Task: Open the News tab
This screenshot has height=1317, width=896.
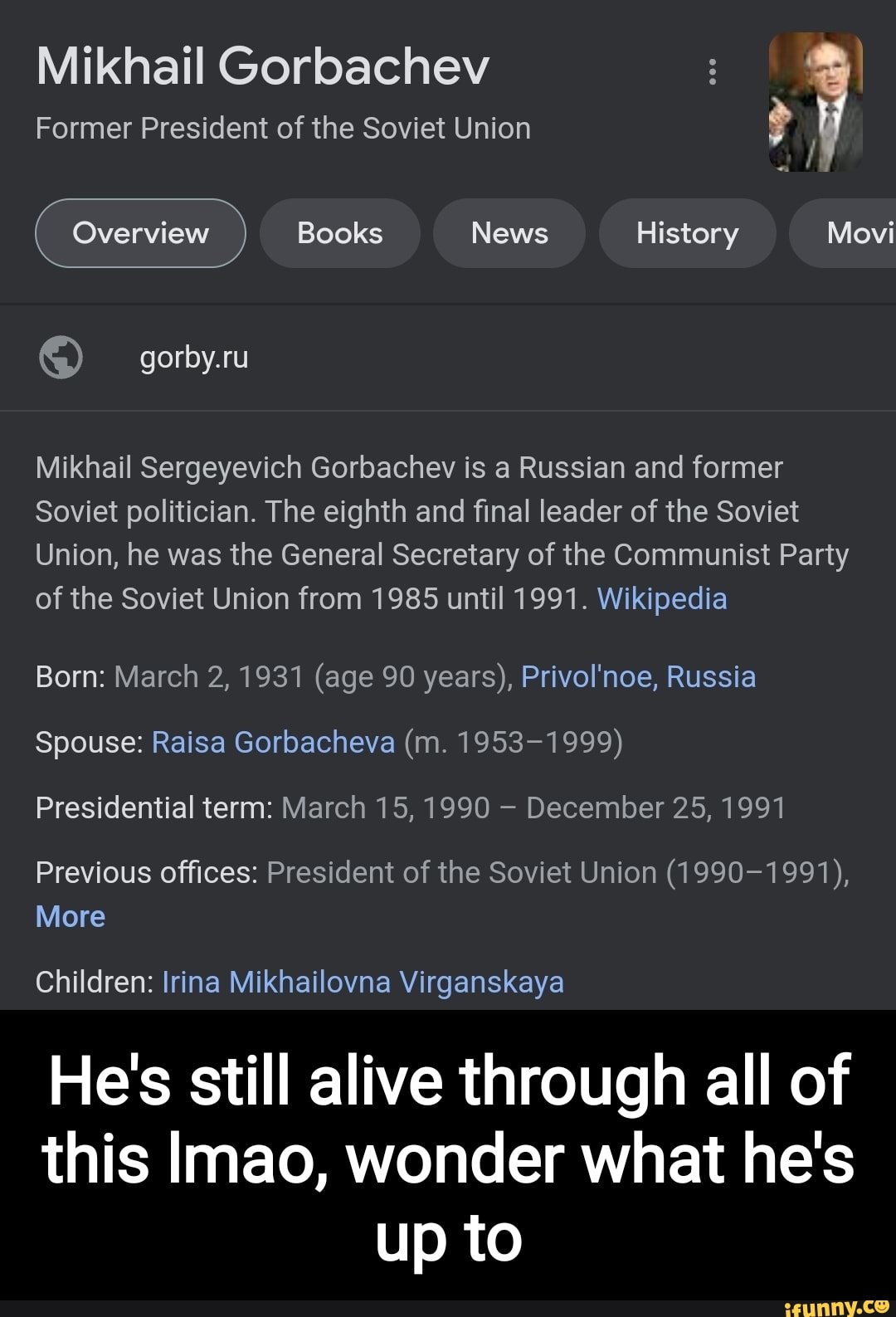Action: click(509, 233)
